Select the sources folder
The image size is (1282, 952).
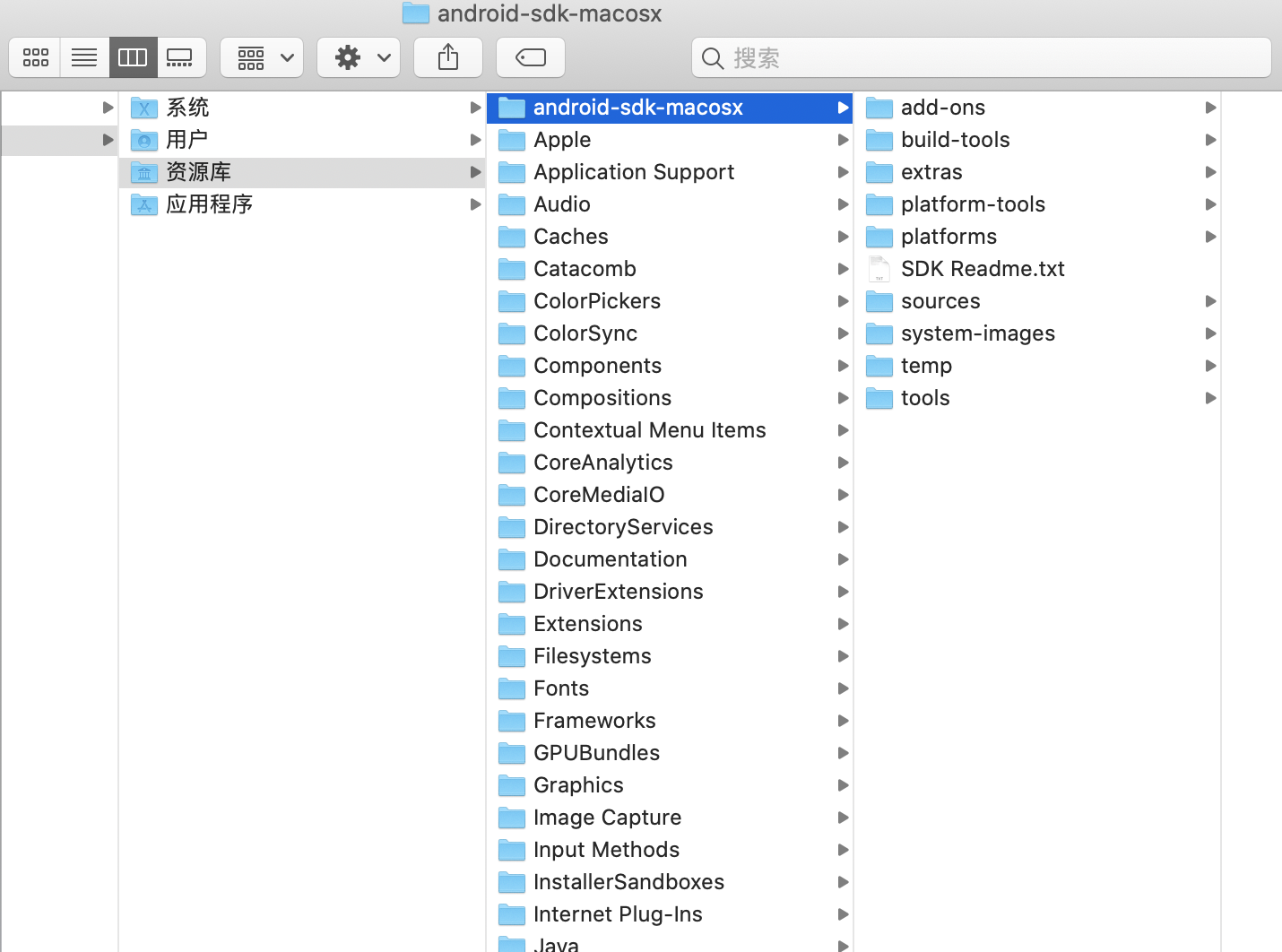click(x=1037, y=301)
